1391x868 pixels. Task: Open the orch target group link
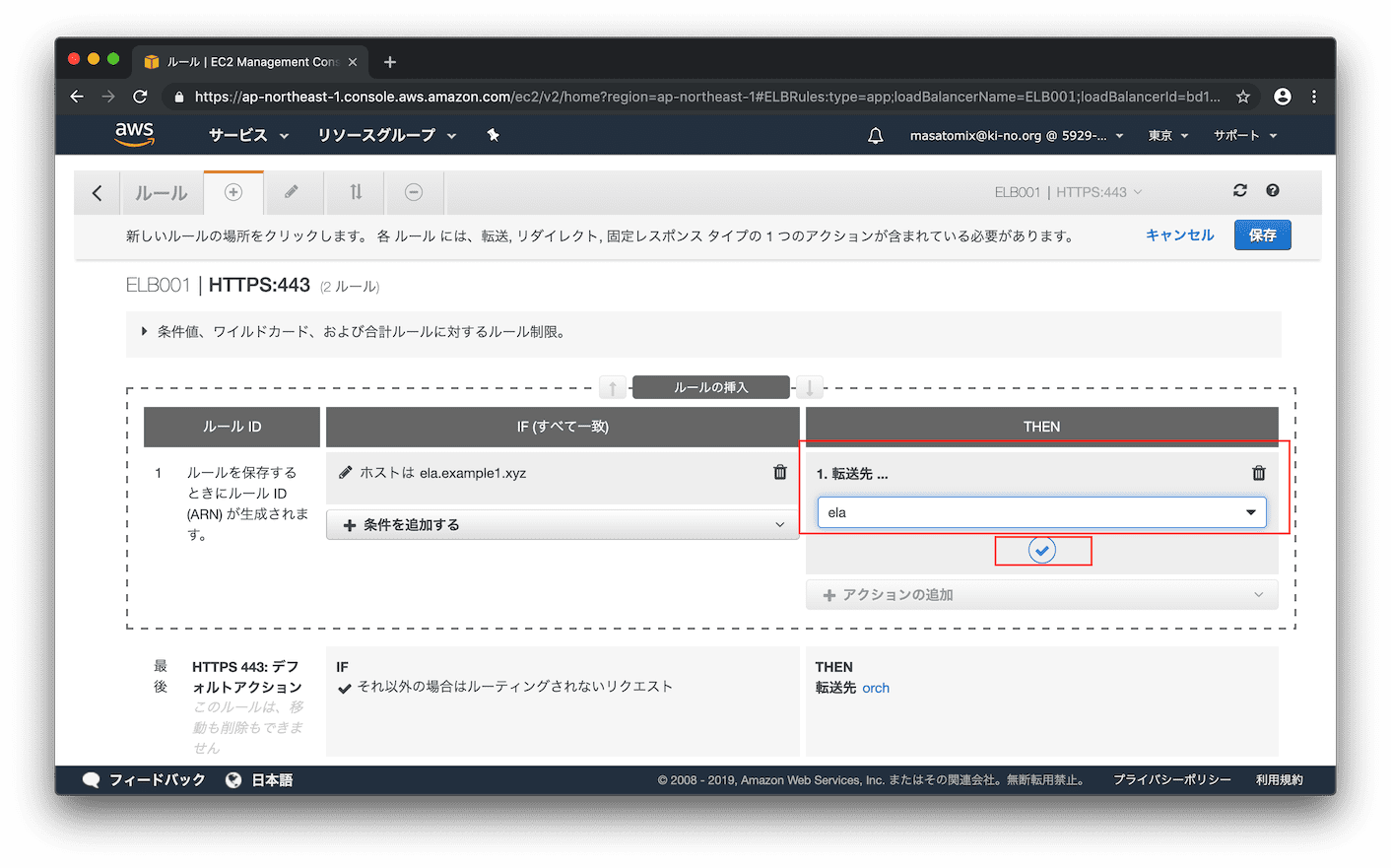(x=876, y=688)
